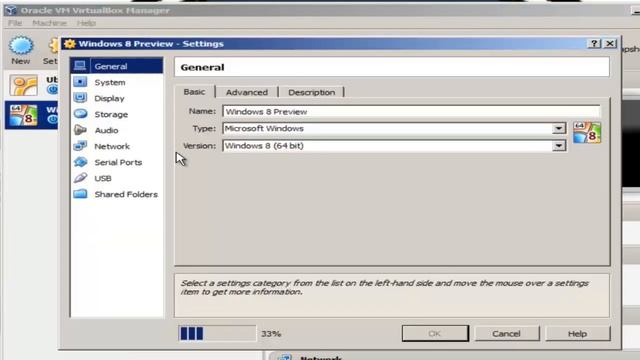Click the Ubuntu VM icon in VirtualBox Manager list
The height and width of the screenshot is (360, 640).
point(24,85)
